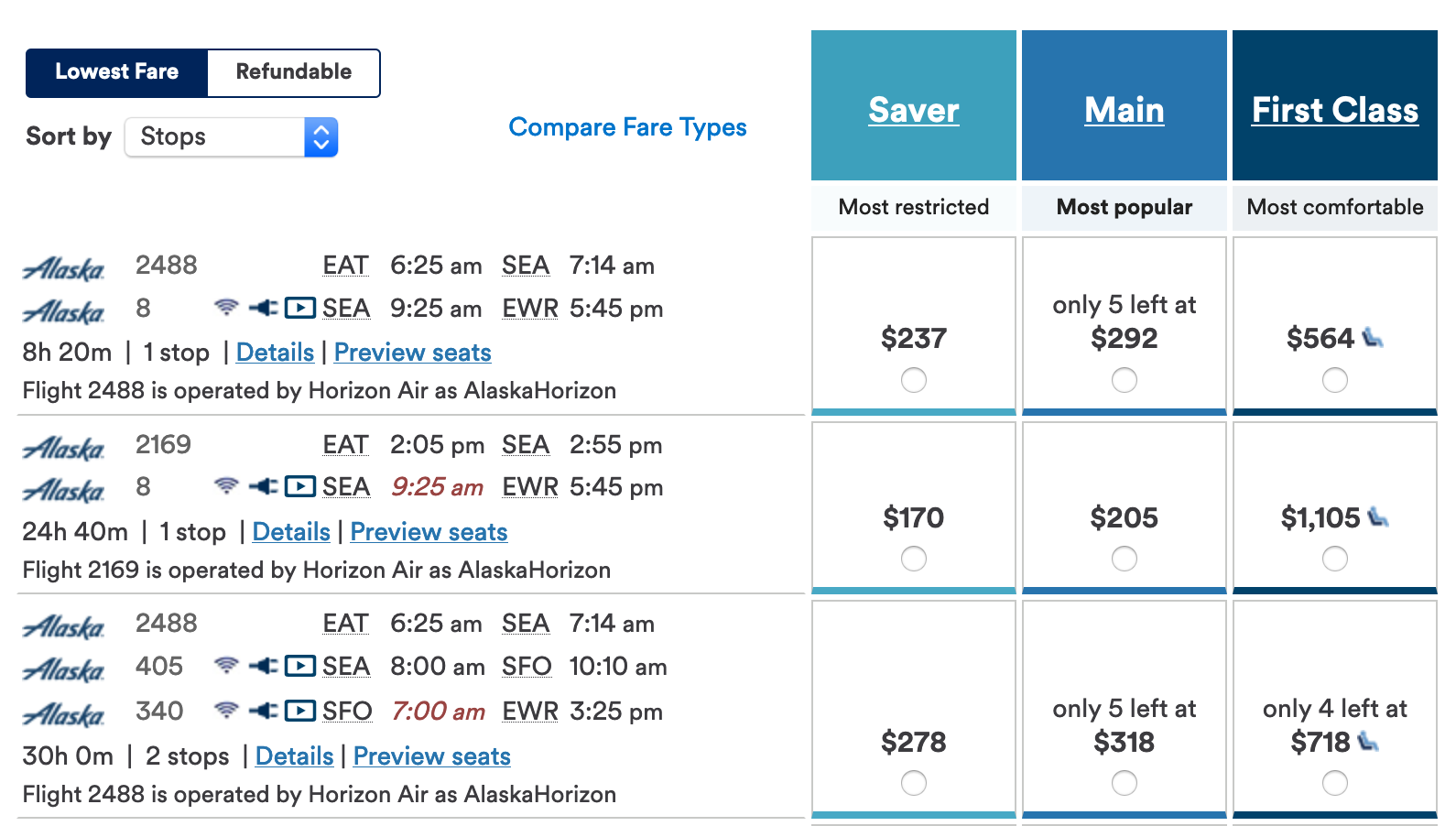Open the Sort by Stops dropdown
This screenshot has height=826, width=1456.
(x=232, y=137)
